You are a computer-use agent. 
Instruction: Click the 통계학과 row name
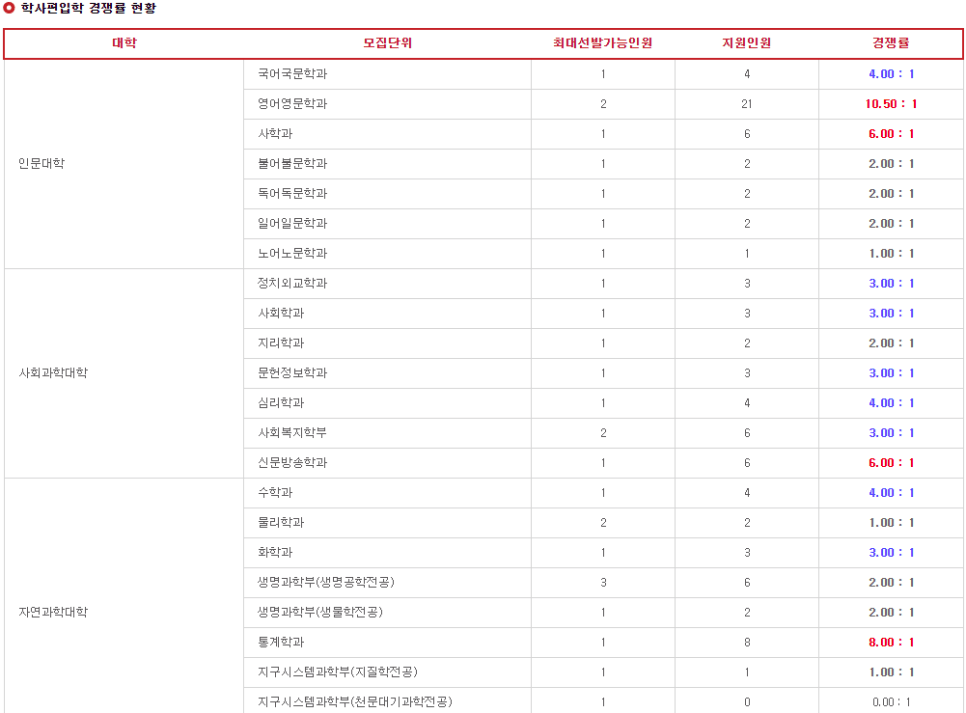[281, 642]
